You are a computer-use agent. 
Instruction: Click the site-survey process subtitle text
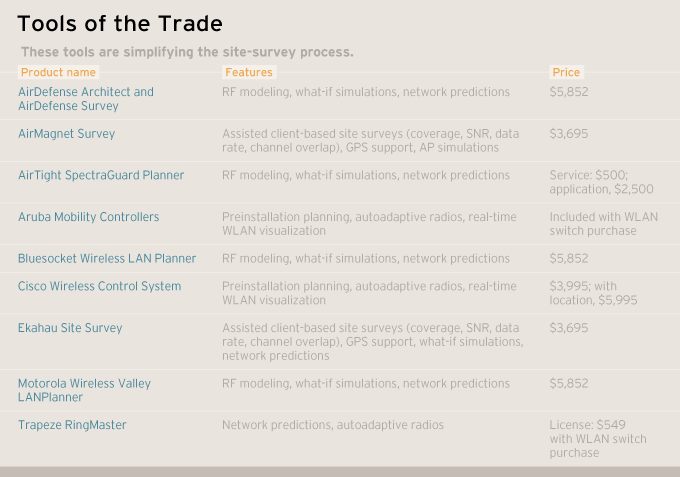(x=187, y=51)
